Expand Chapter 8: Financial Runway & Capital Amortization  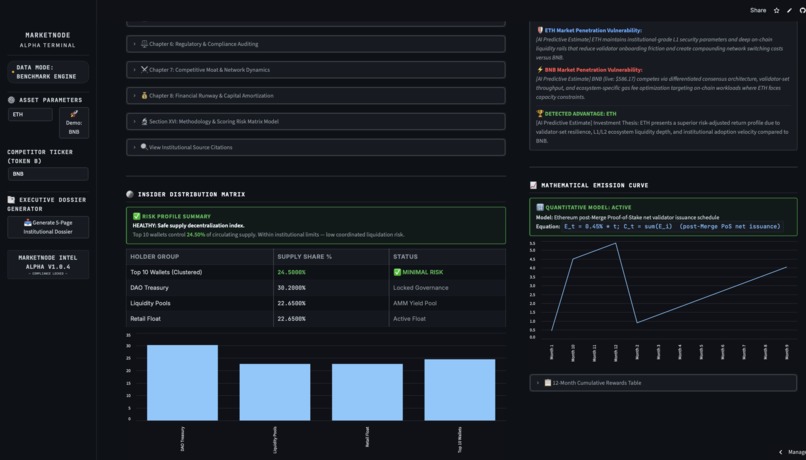coord(316,96)
